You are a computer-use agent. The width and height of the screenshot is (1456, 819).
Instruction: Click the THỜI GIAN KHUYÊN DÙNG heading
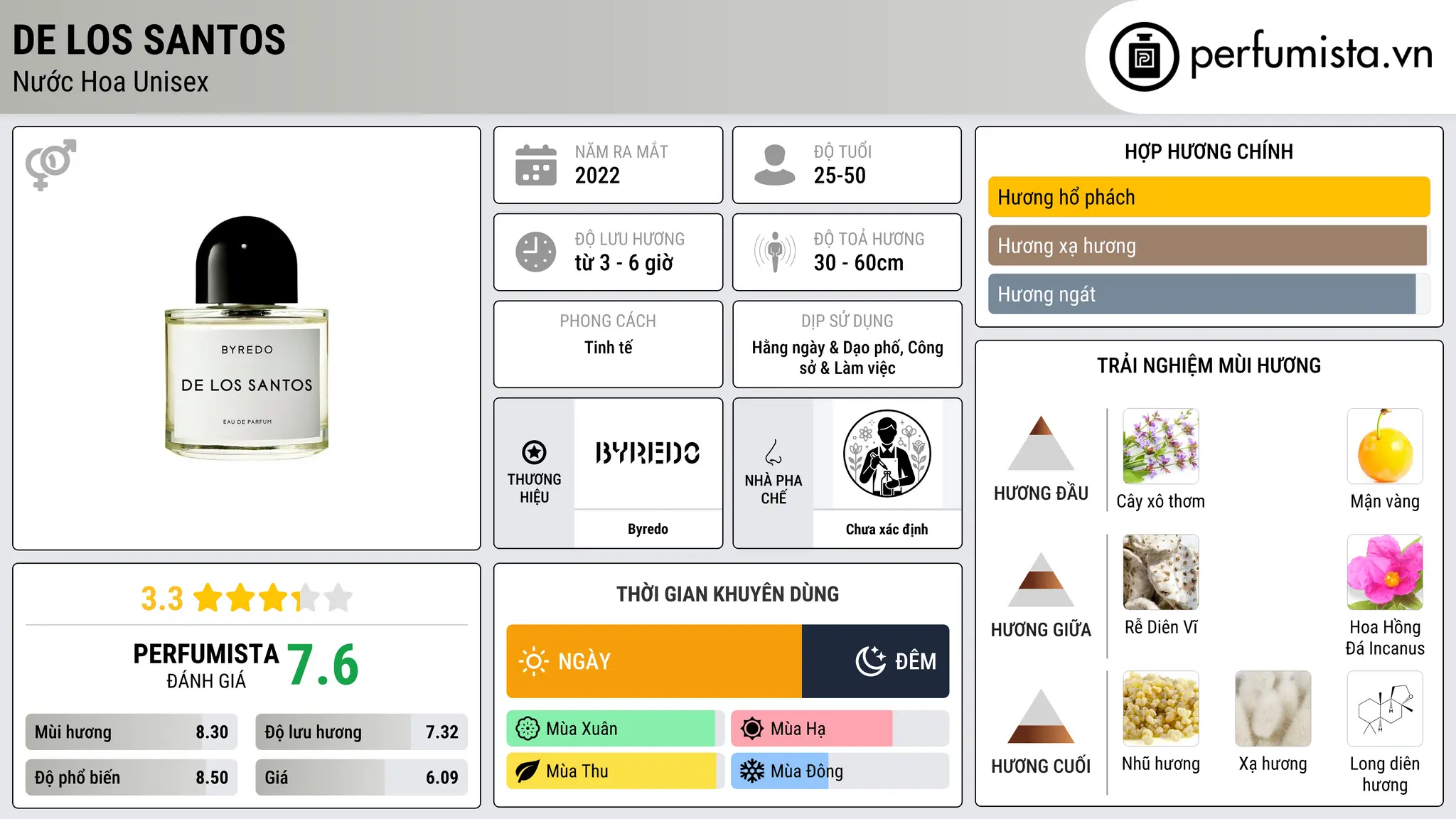pos(727,594)
